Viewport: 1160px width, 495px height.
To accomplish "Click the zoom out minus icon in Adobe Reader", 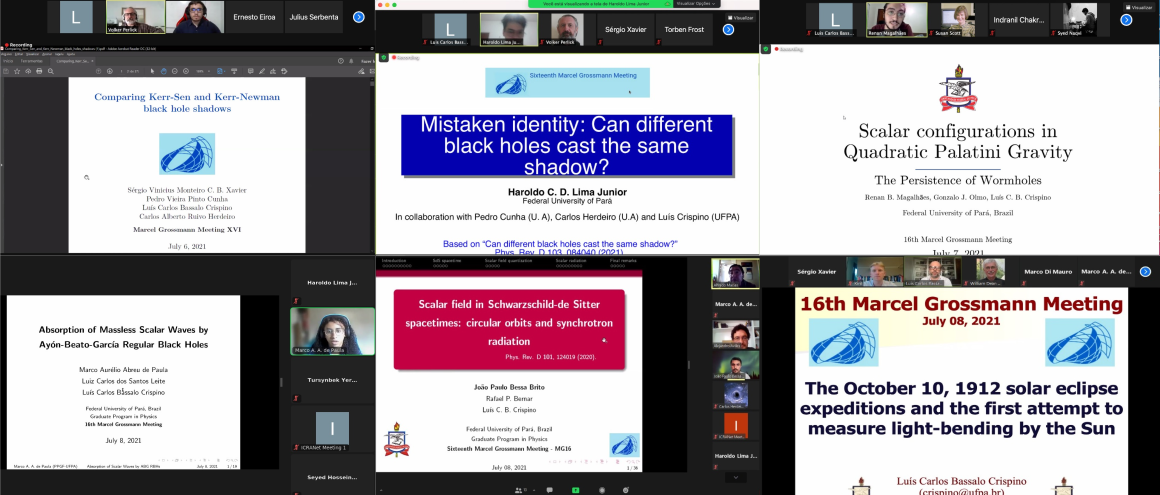I will click(x=175, y=71).
